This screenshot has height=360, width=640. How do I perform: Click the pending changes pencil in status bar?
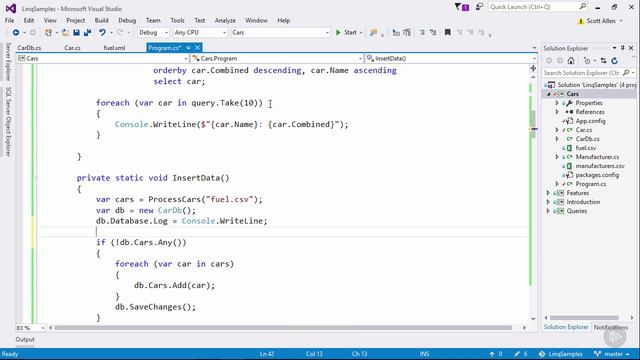point(517,354)
